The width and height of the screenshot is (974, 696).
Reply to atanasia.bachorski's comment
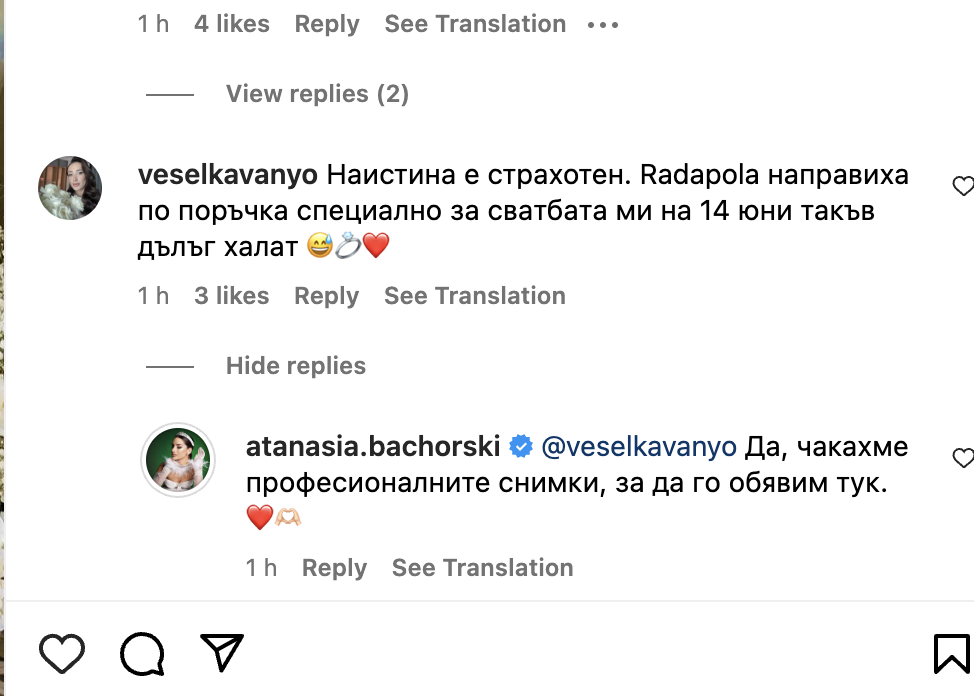tap(334, 568)
